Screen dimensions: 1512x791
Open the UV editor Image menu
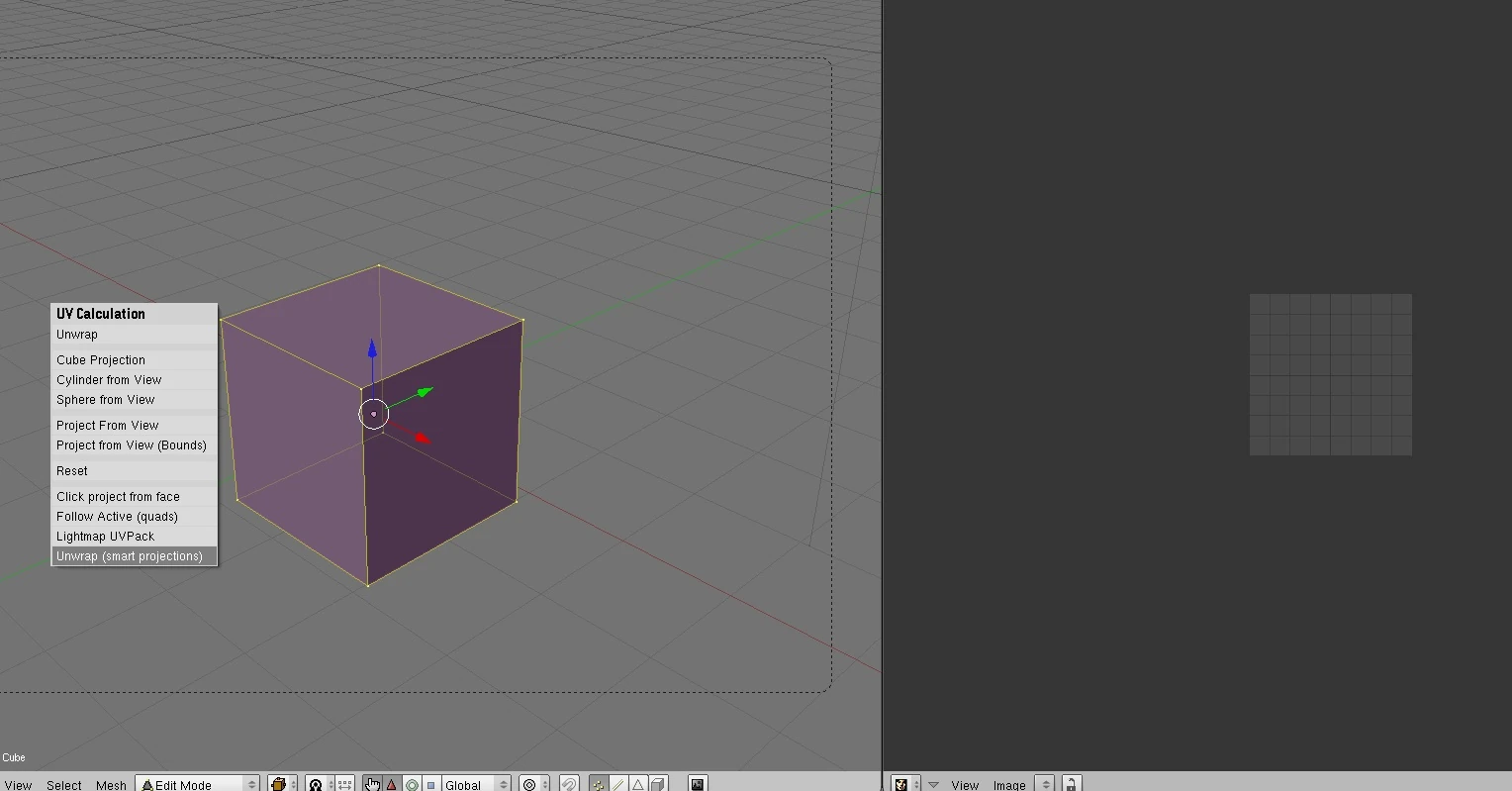1009,785
